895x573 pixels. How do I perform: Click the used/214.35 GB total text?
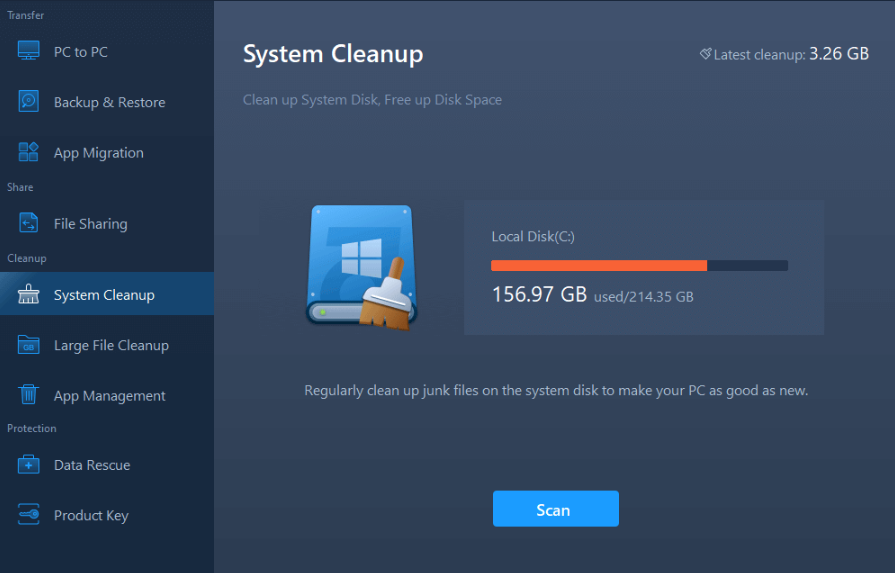tap(644, 297)
